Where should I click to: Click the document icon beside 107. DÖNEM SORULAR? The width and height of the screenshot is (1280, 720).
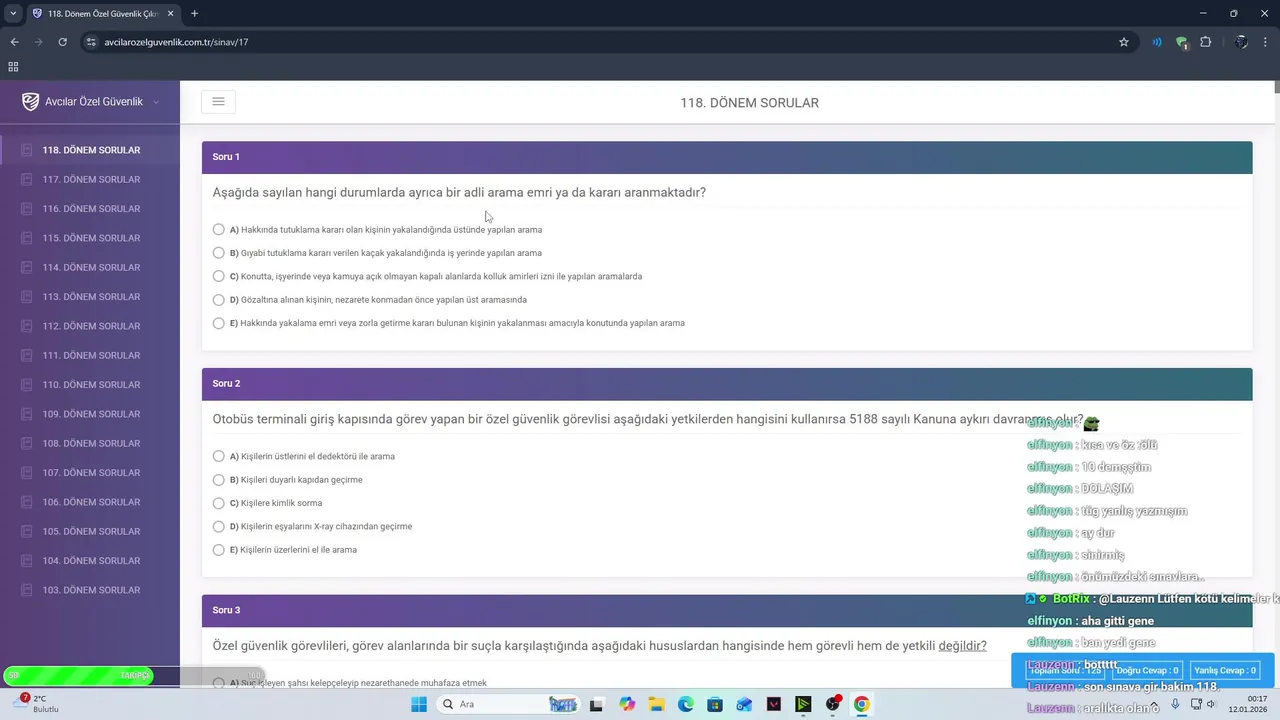(27, 473)
